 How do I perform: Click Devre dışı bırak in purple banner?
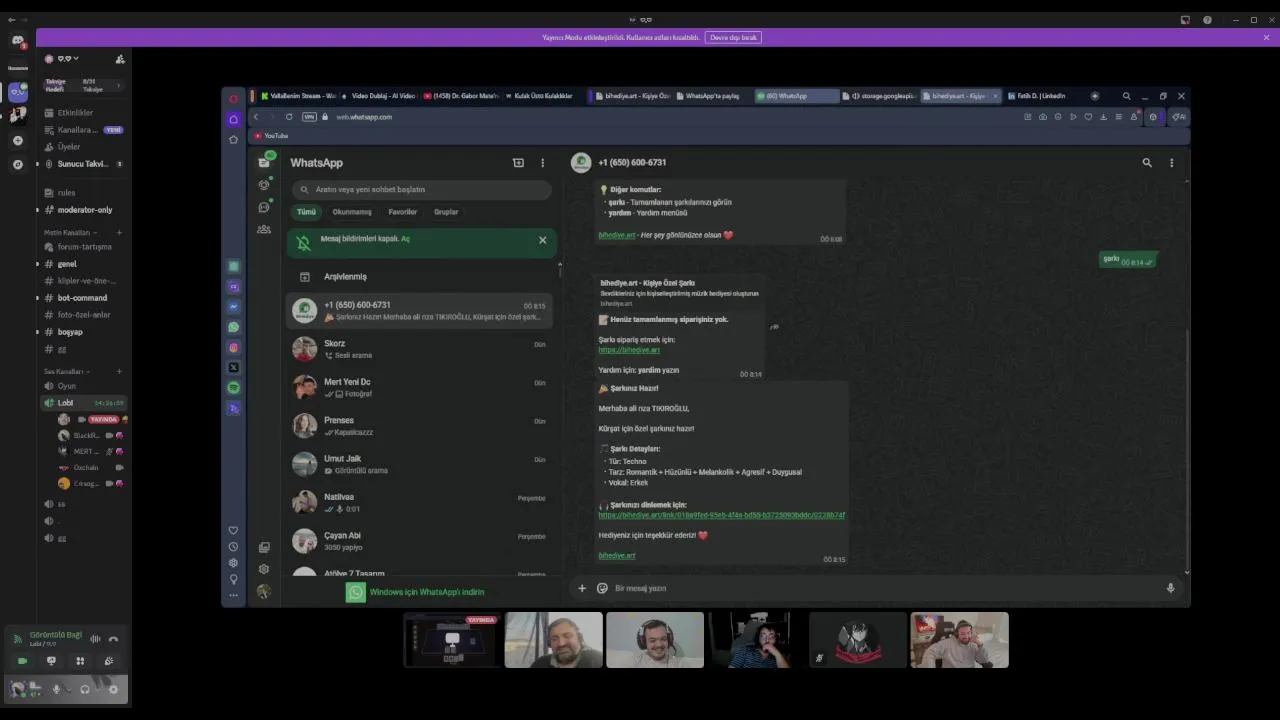point(734,37)
